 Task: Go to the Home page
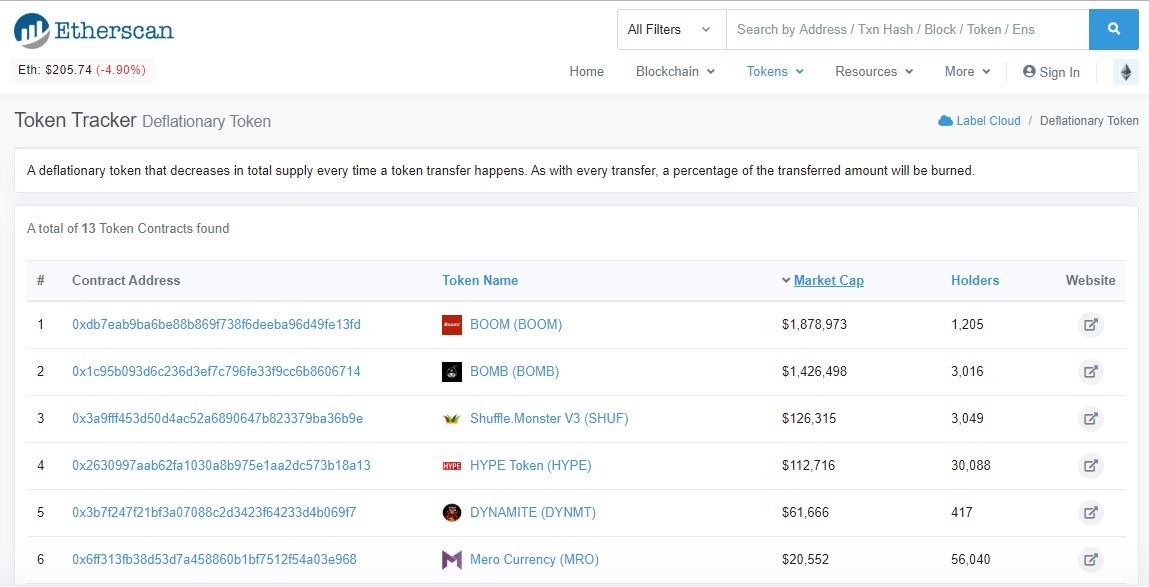pyautogui.click(x=586, y=72)
